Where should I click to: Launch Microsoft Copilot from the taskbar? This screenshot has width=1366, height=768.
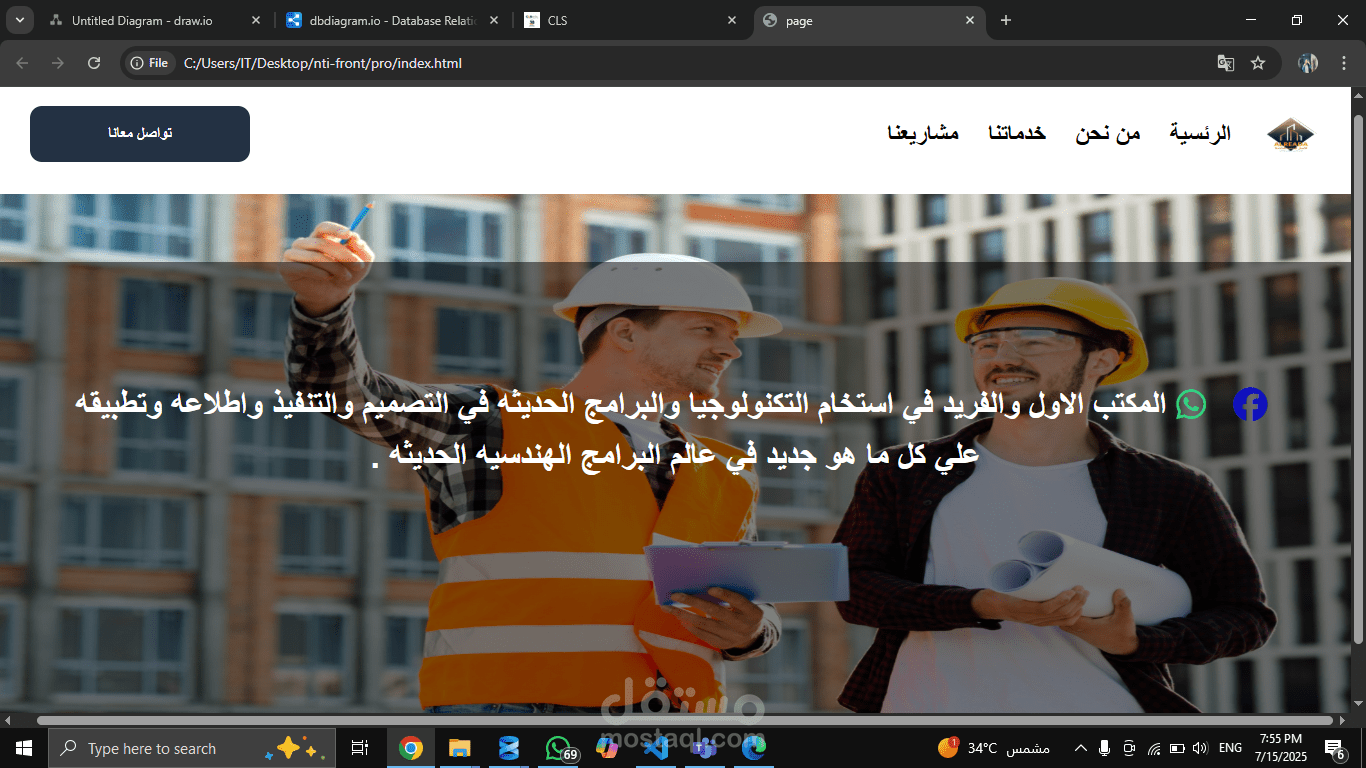[x=607, y=748]
